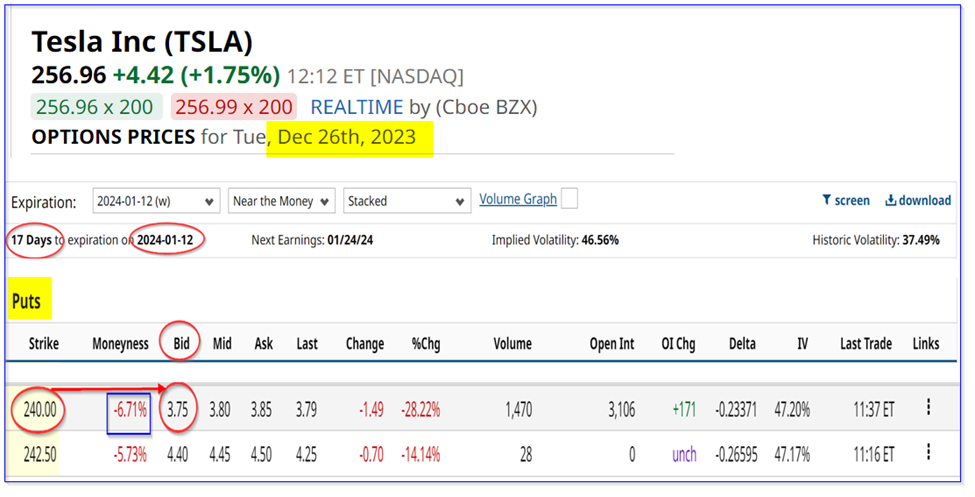Image resolution: width=975 pixels, height=497 pixels.
Task: Toggle the Volume Graph checkbox
Action: pos(569,199)
